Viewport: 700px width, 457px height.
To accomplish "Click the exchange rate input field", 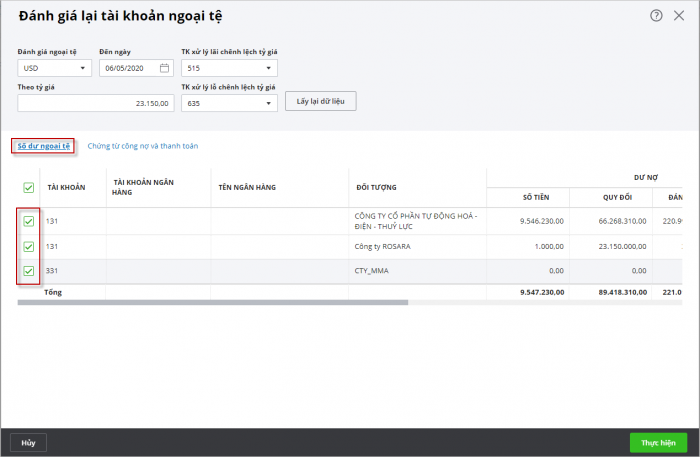I will pyautogui.click(x=95, y=102).
